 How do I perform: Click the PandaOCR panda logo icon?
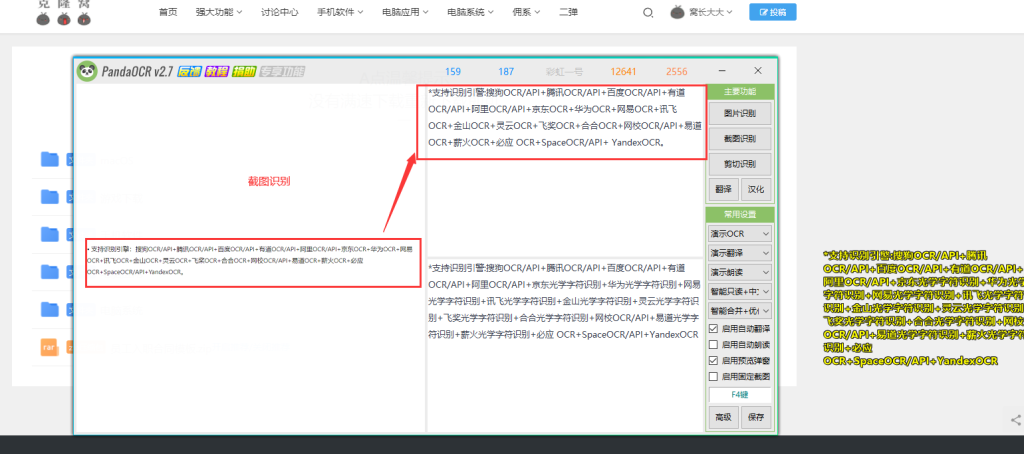click(x=87, y=71)
